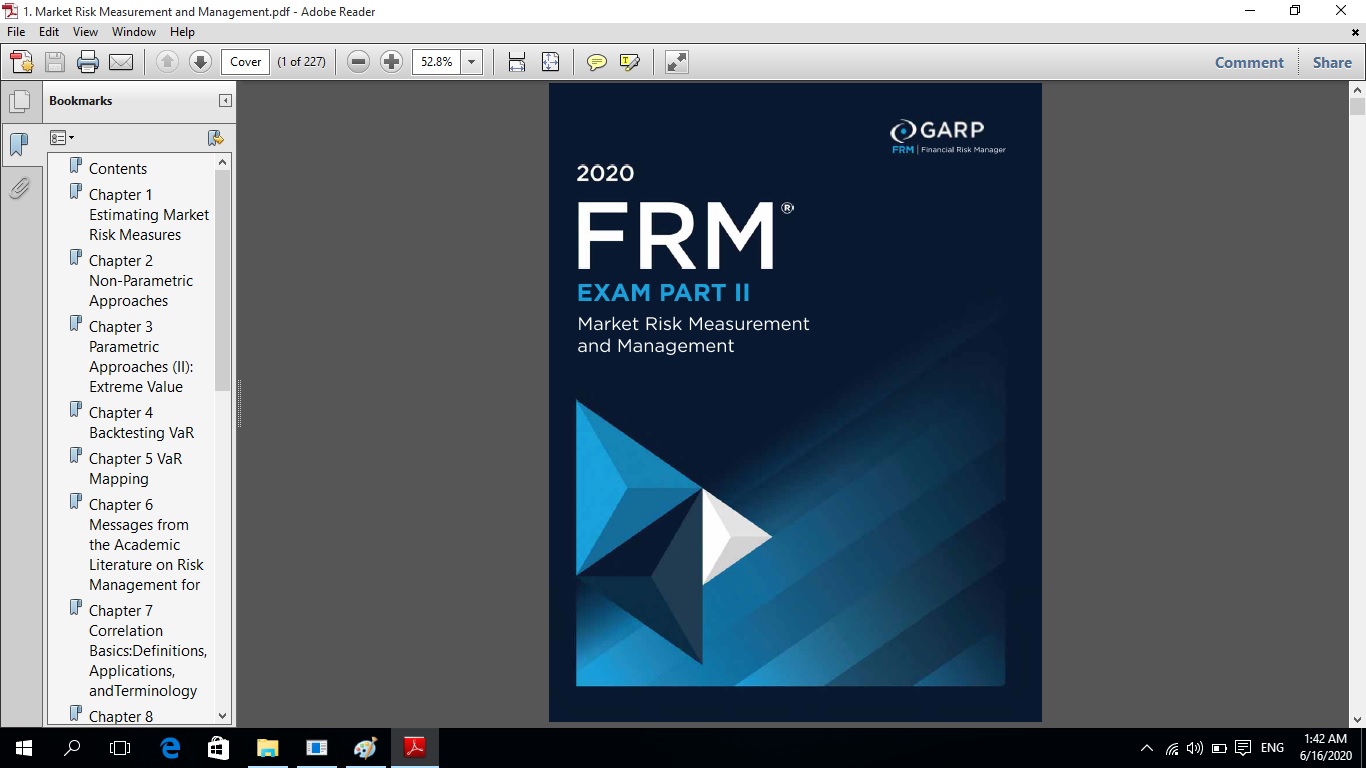The image size is (1366, 768).
Task: Go to next page arrow
Action: tap(200, 62)
